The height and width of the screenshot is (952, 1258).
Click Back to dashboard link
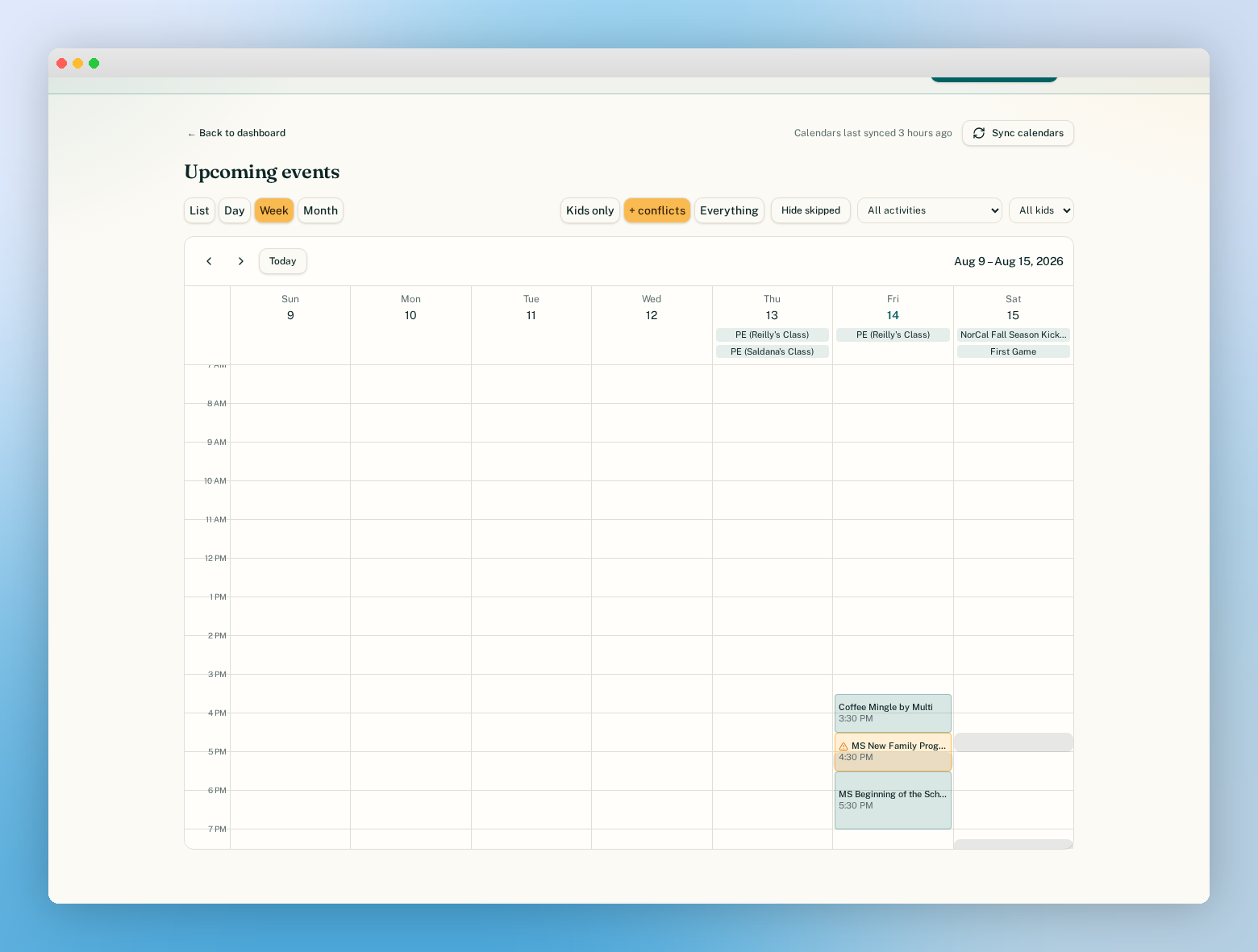click(236, 133)
